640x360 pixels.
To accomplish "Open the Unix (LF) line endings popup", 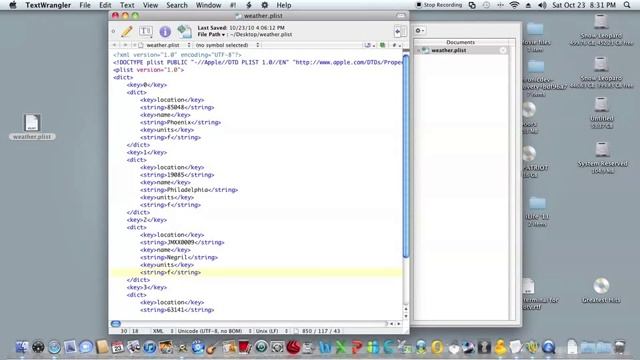I will click(x=271, y=331).
